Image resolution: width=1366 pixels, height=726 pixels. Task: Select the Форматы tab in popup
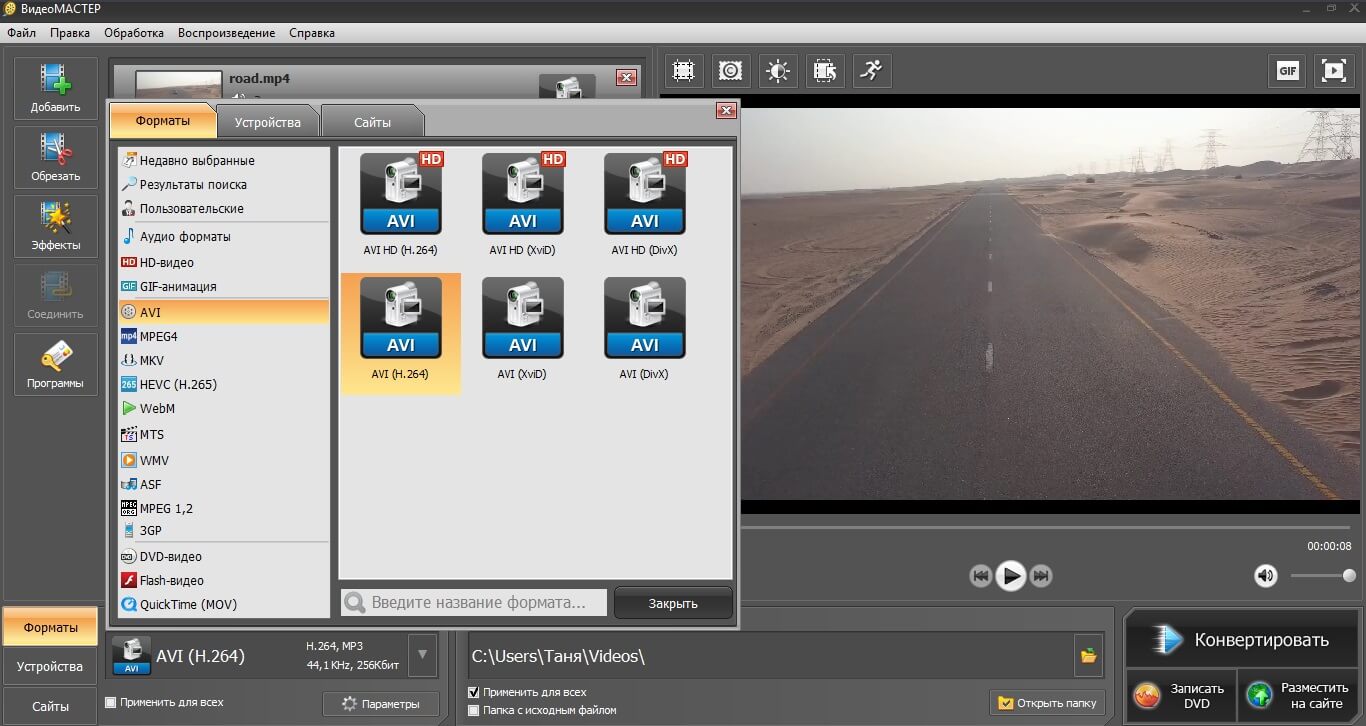[163, 120]
